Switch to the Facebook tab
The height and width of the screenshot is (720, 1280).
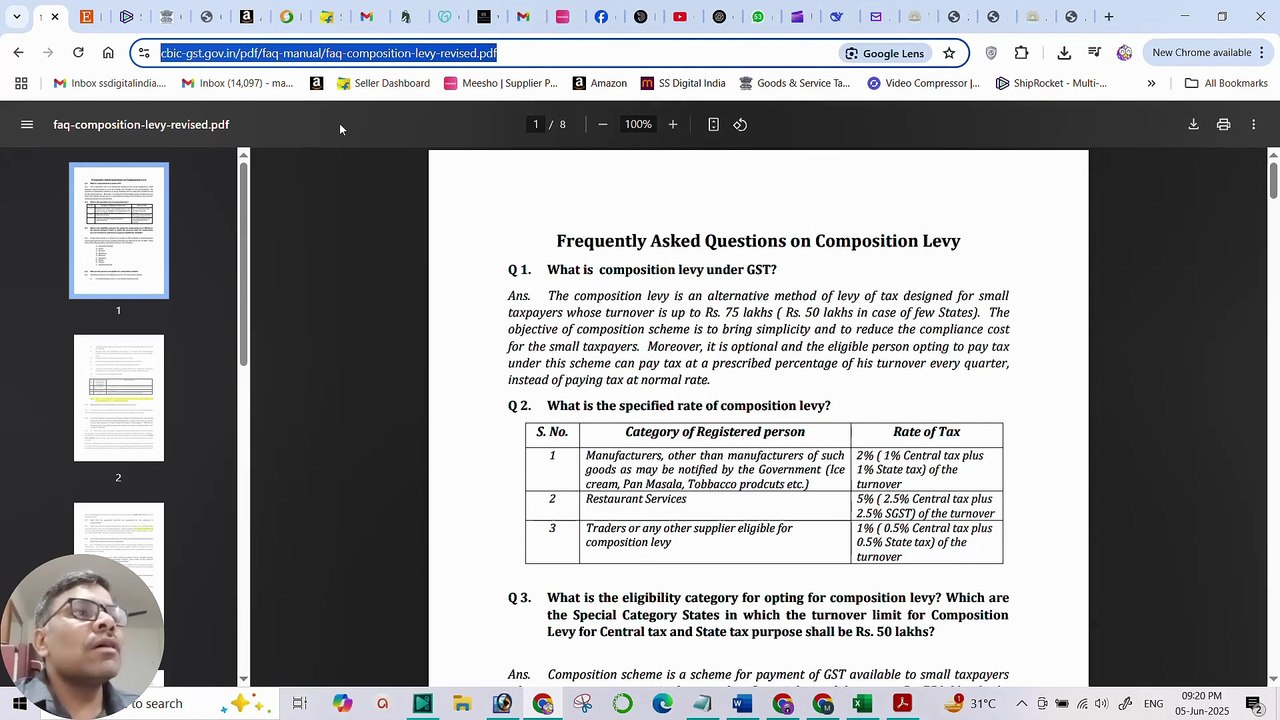tap(601, 16)
